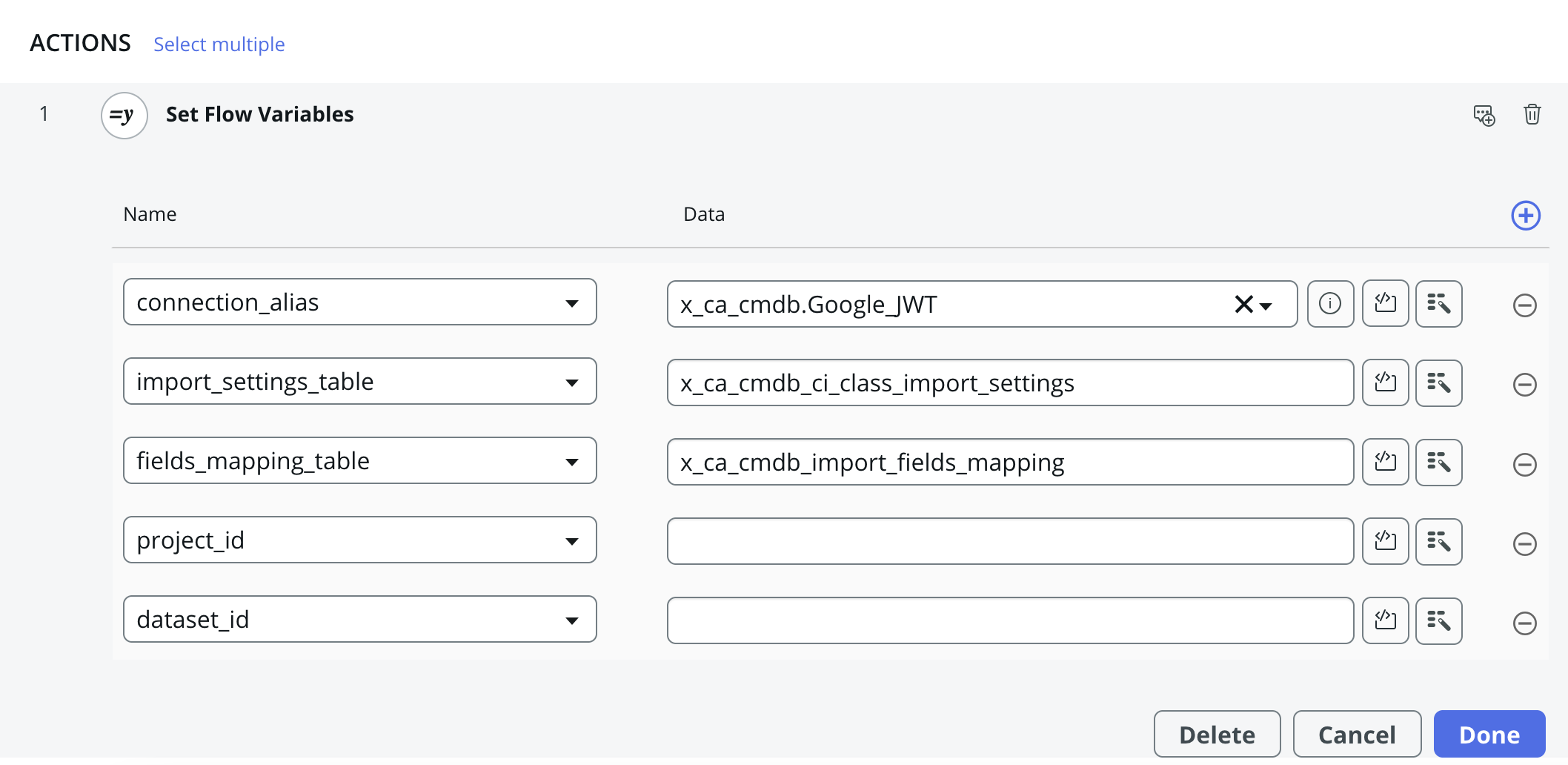Remove the project_id variable row
Viewport: 1568px width, 765px height.
tap(1524, 544)
